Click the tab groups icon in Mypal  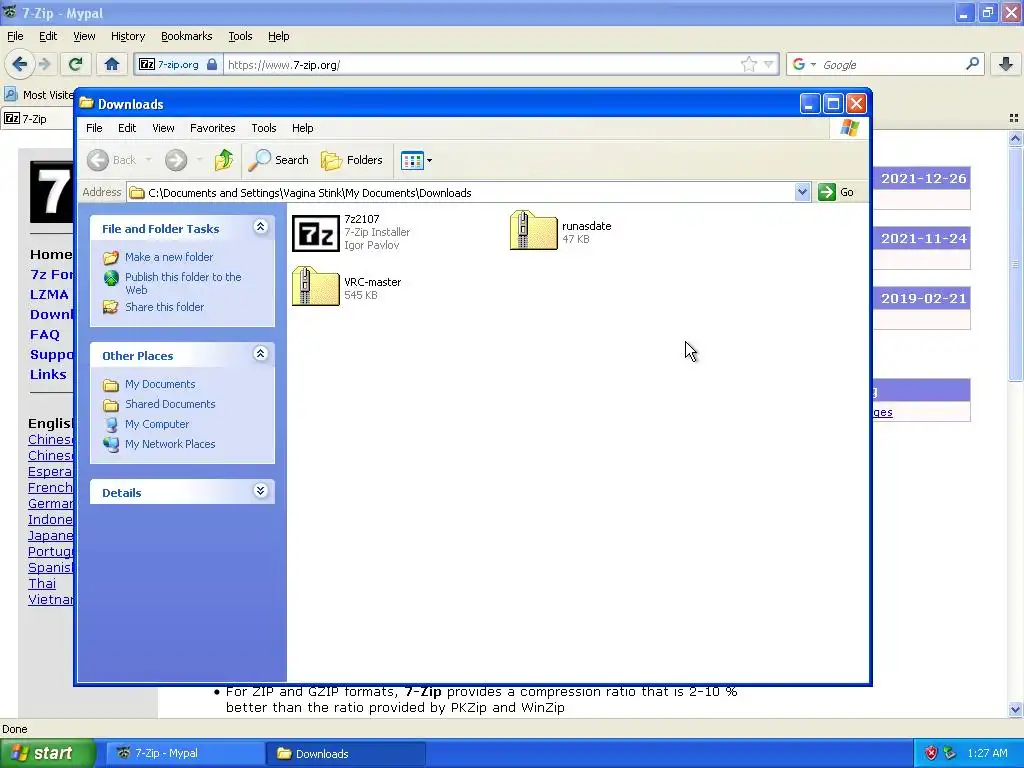coord(1014,118)
